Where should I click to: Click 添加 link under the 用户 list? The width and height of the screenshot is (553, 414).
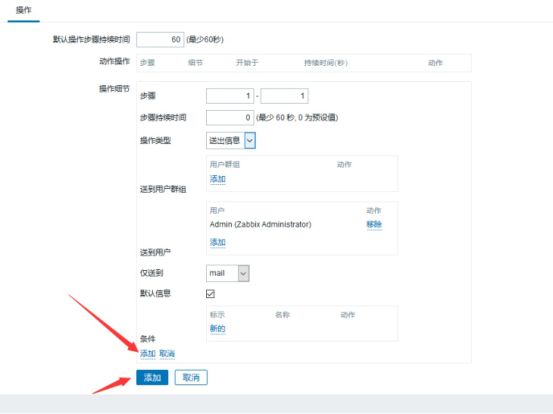click(x=218, y=242)
